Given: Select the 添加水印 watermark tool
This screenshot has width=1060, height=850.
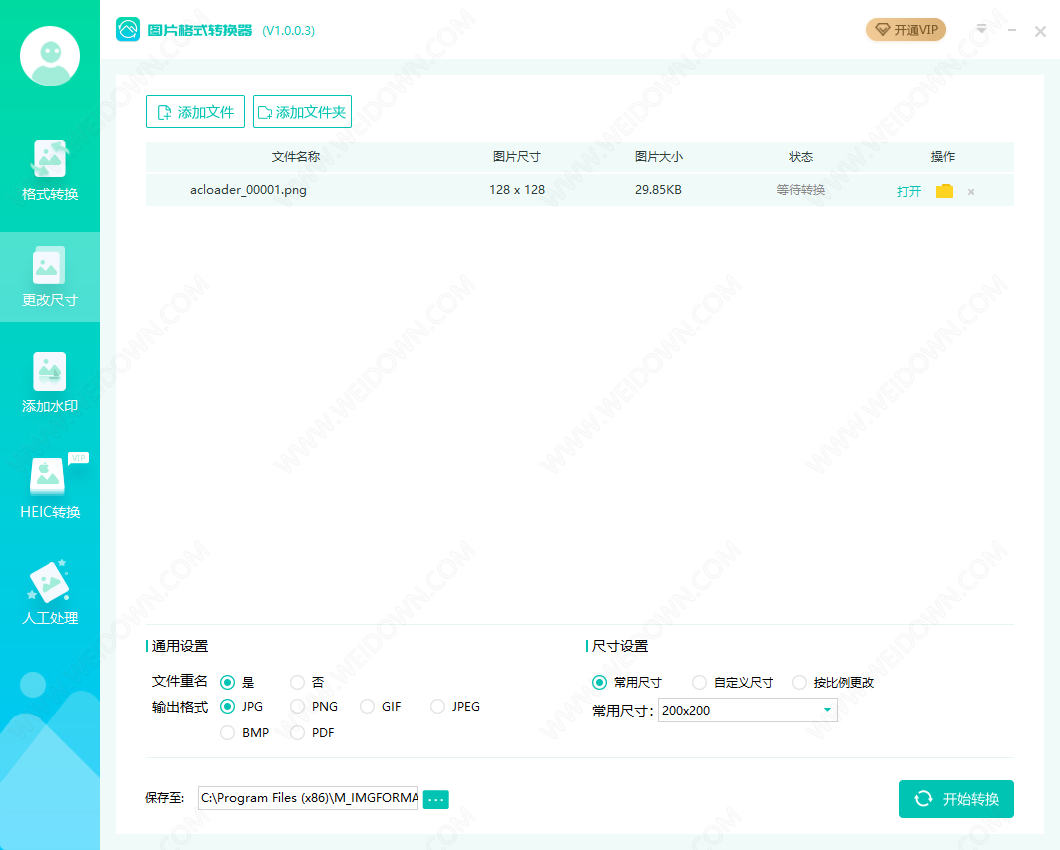Looking at the screenshot, I should click(x=50, y=382).
